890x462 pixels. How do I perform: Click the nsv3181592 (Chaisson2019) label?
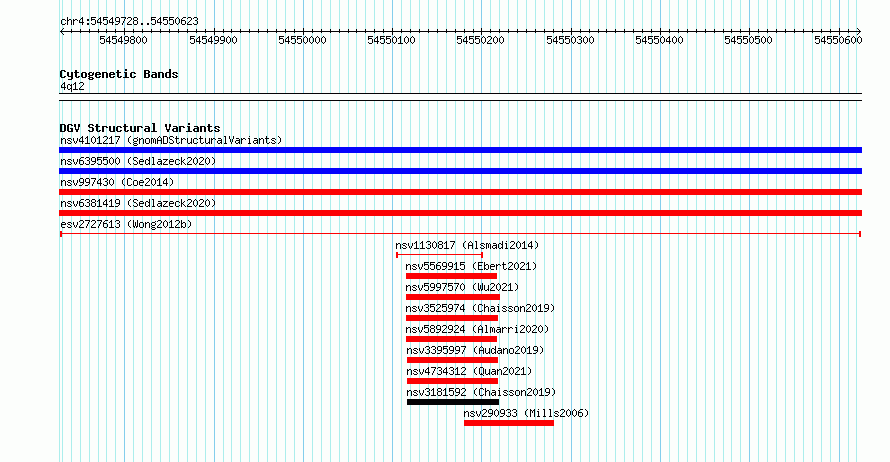[481, 392]
